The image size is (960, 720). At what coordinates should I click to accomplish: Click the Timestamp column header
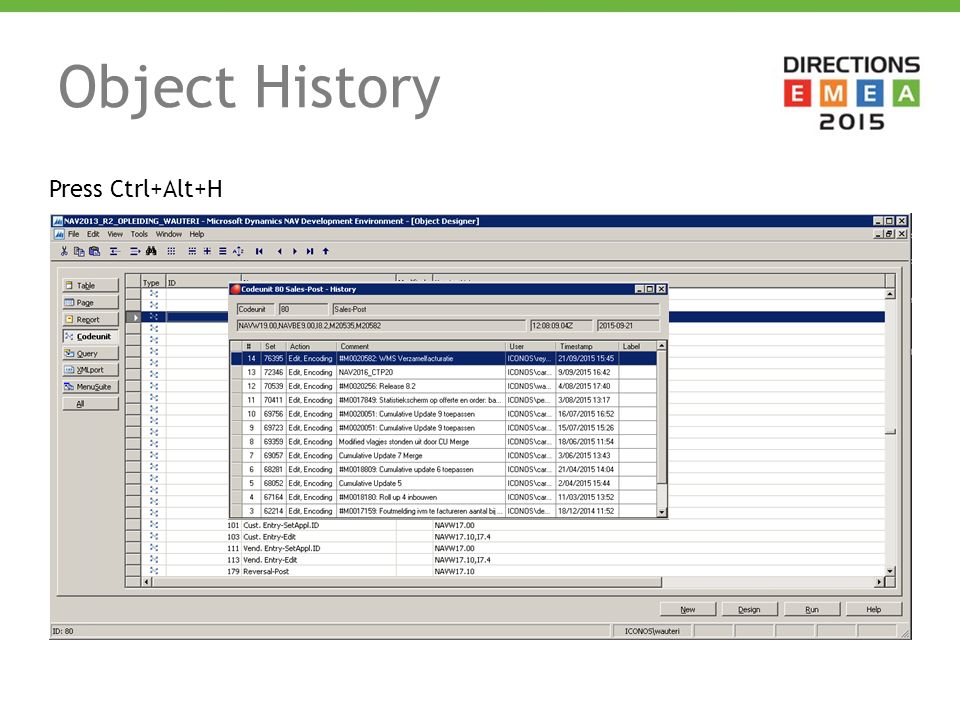coord(587,347)
